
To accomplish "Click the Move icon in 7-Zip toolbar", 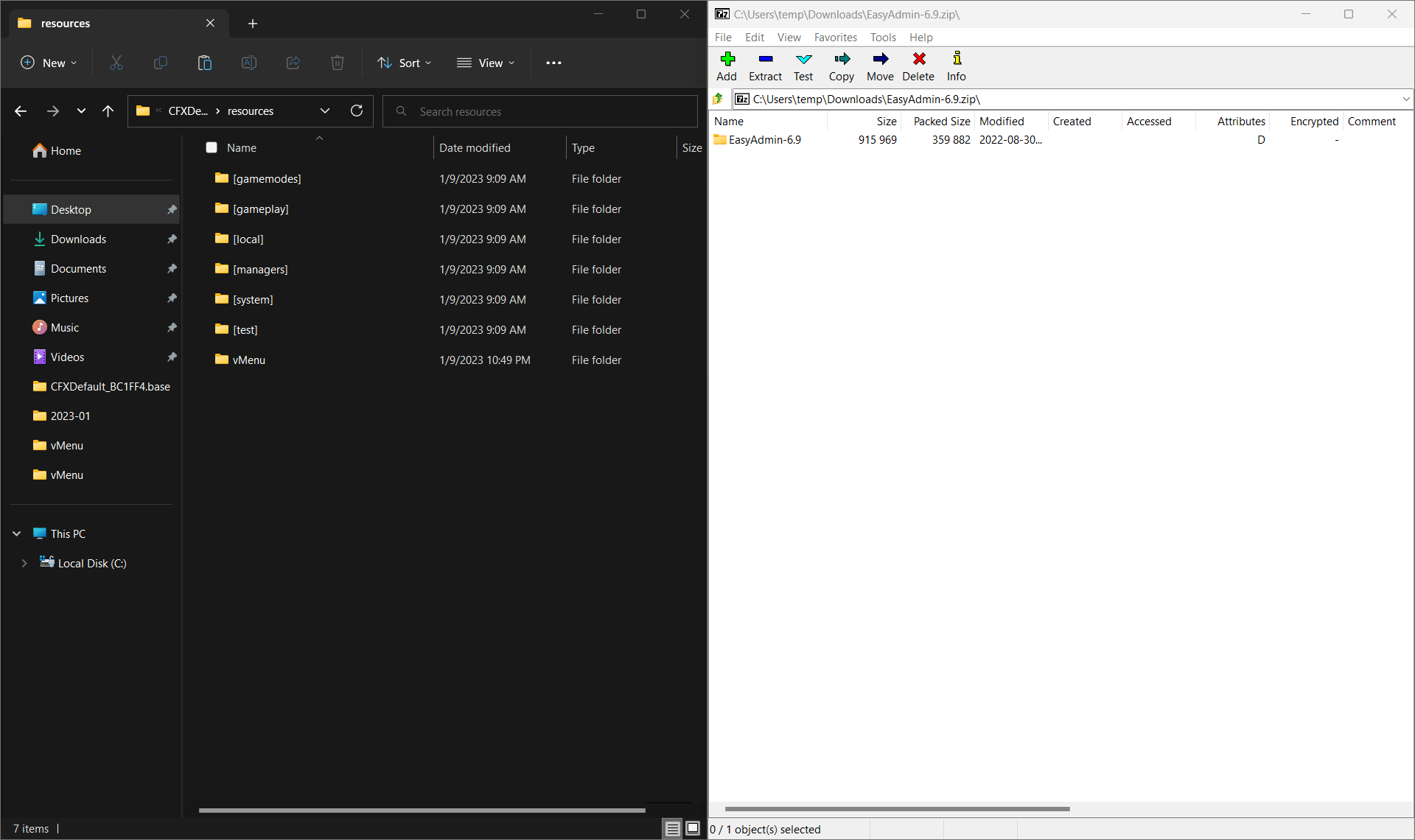I will (x=880, y=66).
